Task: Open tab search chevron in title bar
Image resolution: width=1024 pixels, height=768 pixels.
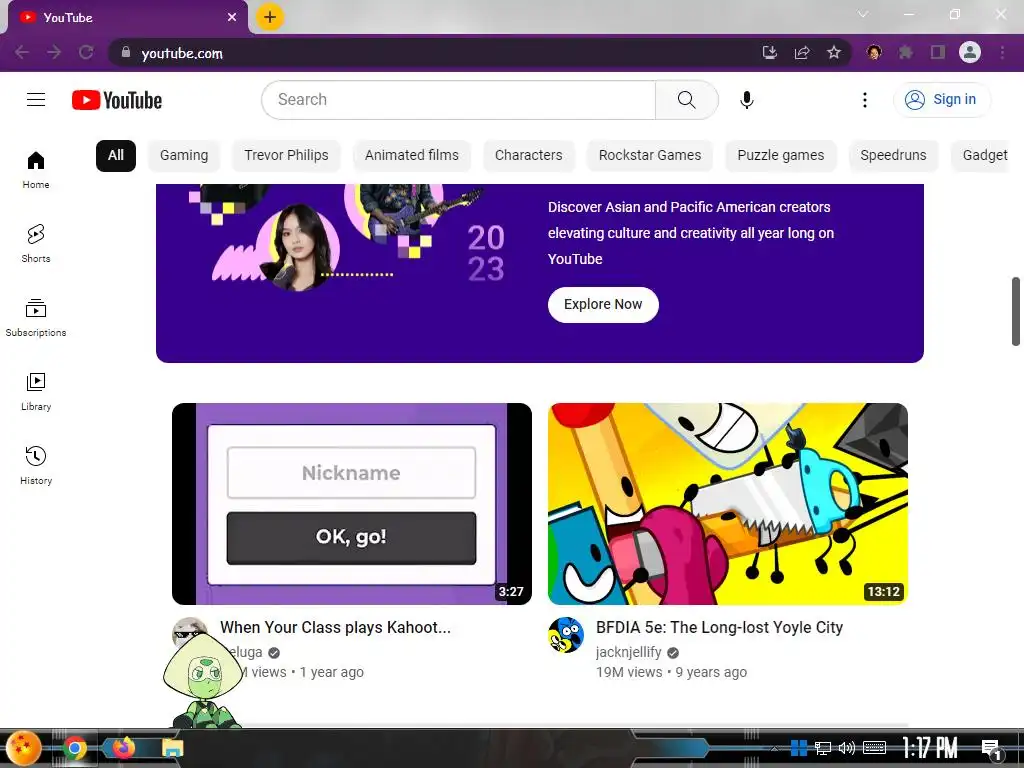Action: click(863, 14)
